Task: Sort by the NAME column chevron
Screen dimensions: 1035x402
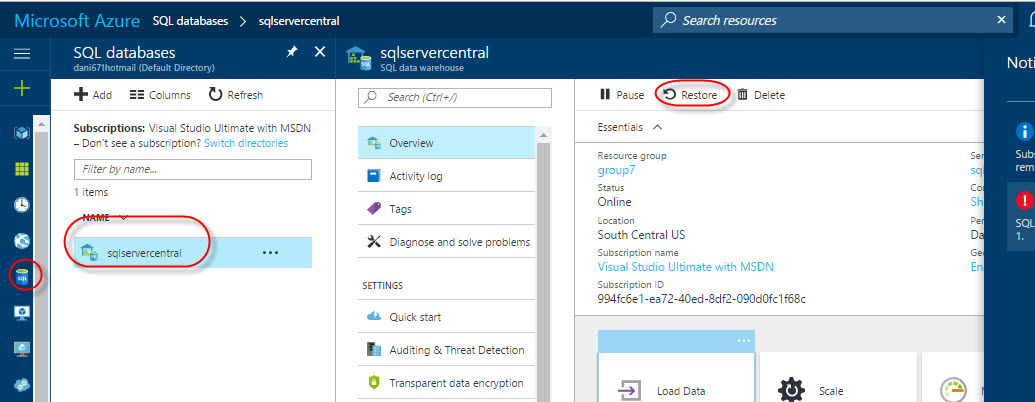Action: 123,217
